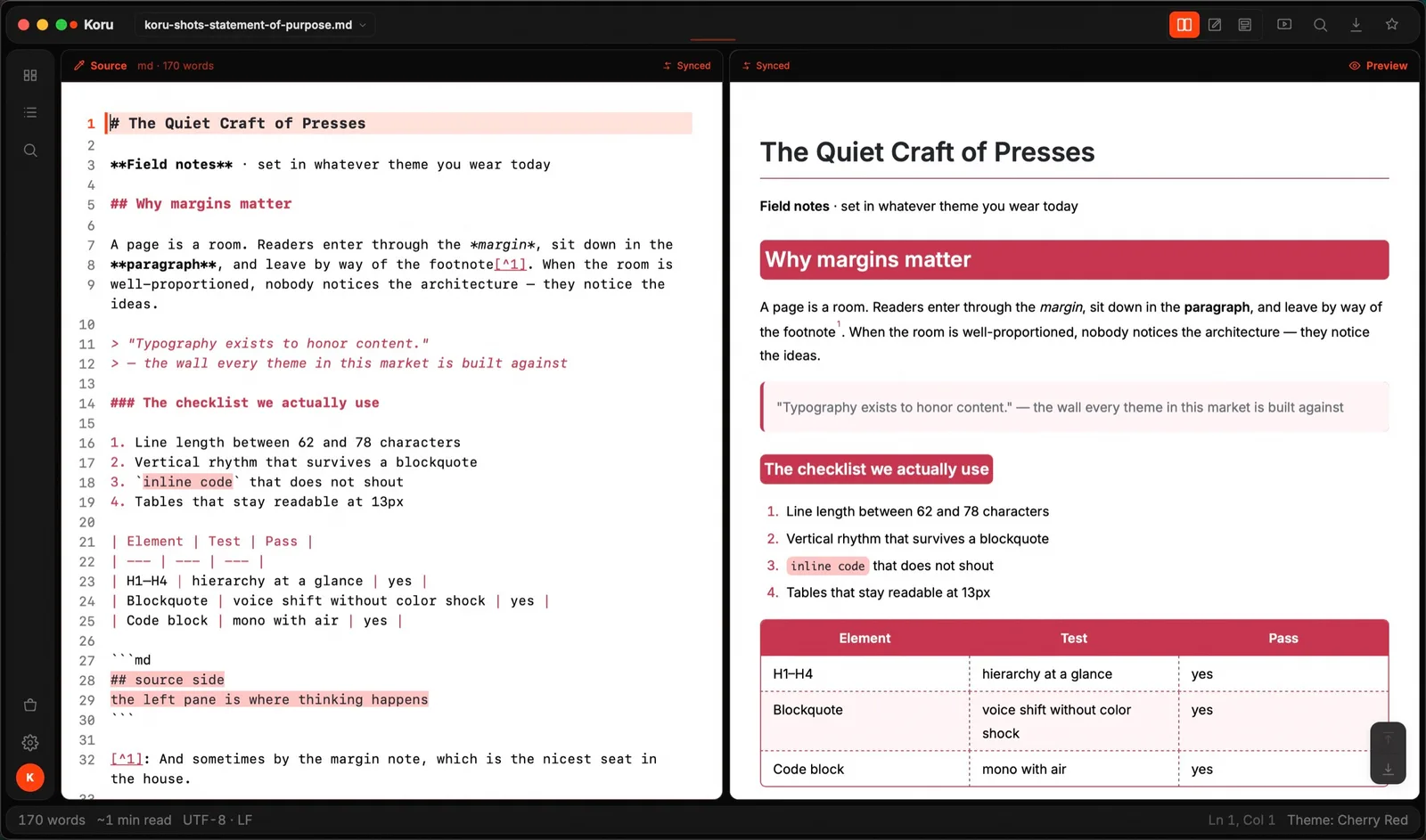Open search from the top toolbar
This screenshot has width=1426, height=840.
point(1320,25)
